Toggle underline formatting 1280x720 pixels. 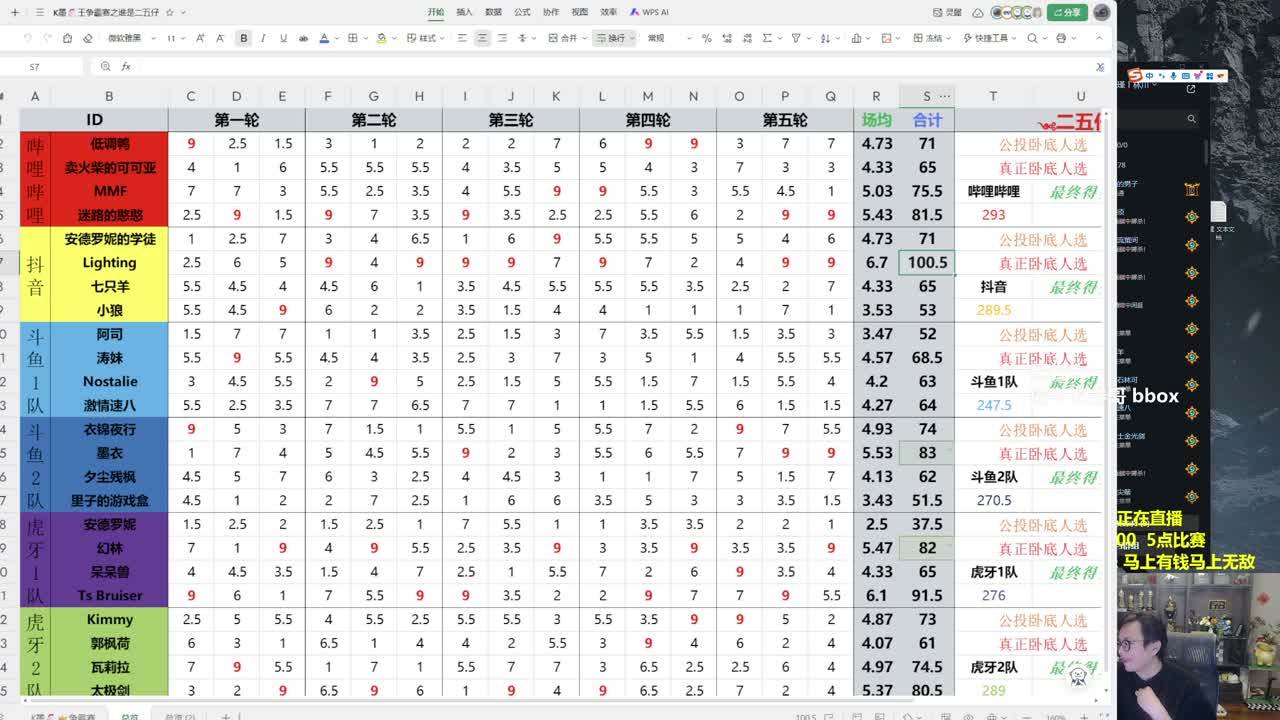[x=283, y=38]
